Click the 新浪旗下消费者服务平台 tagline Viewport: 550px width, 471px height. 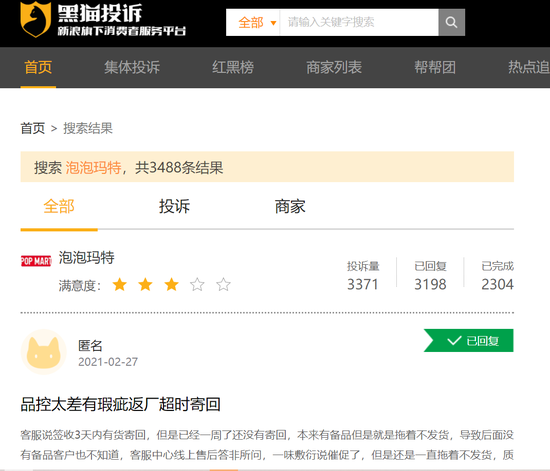tap(122, 31)
